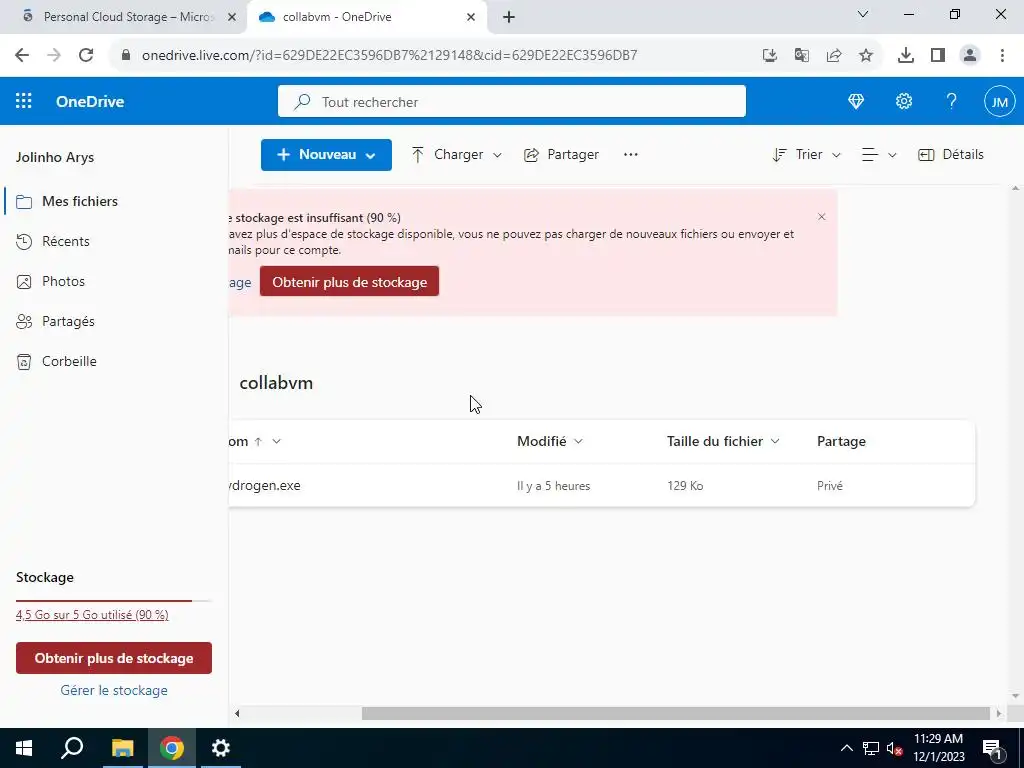This screenshot has height=768, width=1024.
Task: Open the Microsoft apps launcher grid
Action: coord(24,101)
